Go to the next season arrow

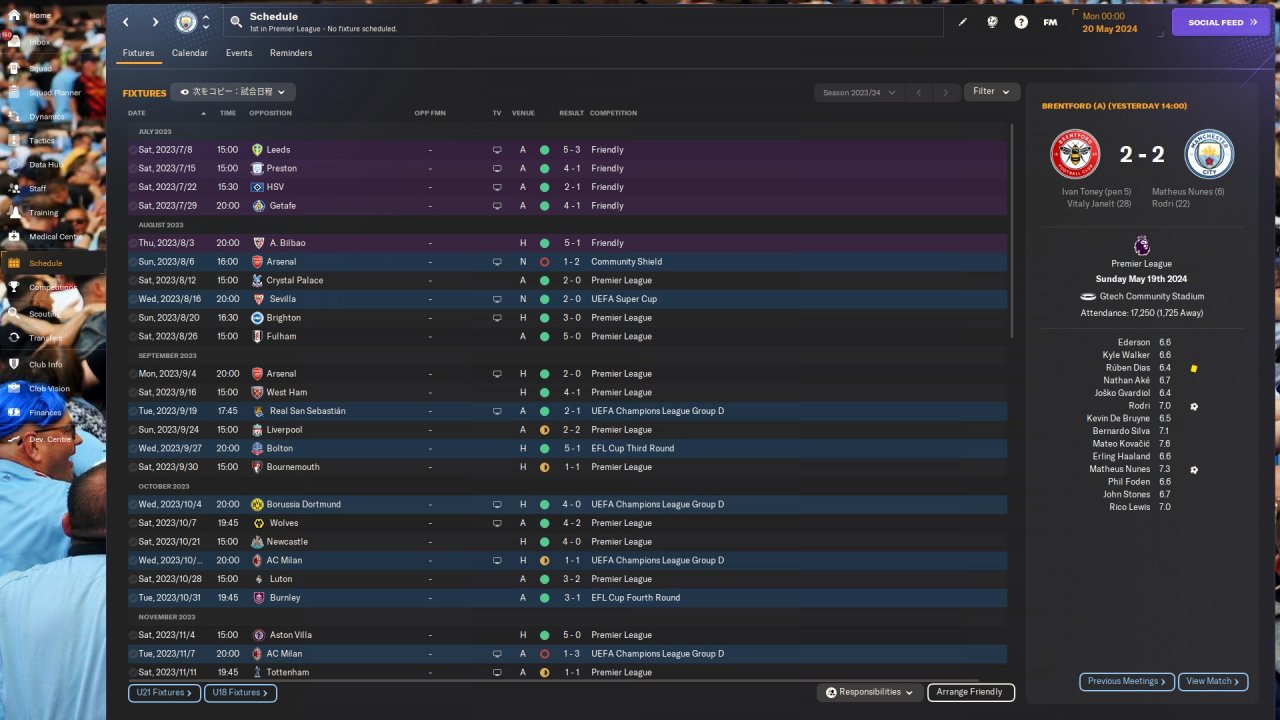pos(946,92)
